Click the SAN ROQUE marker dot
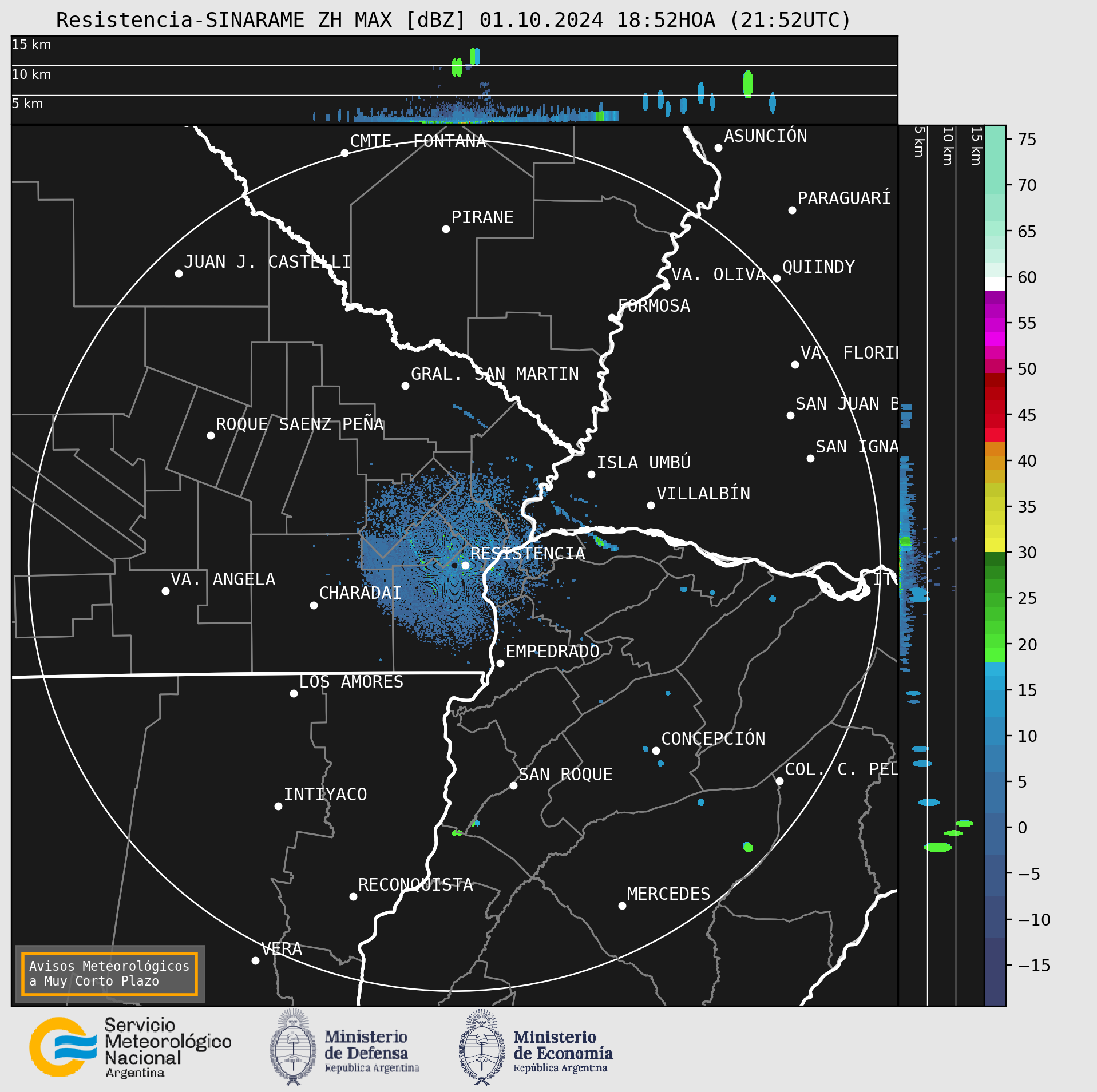 coord(513,785)
